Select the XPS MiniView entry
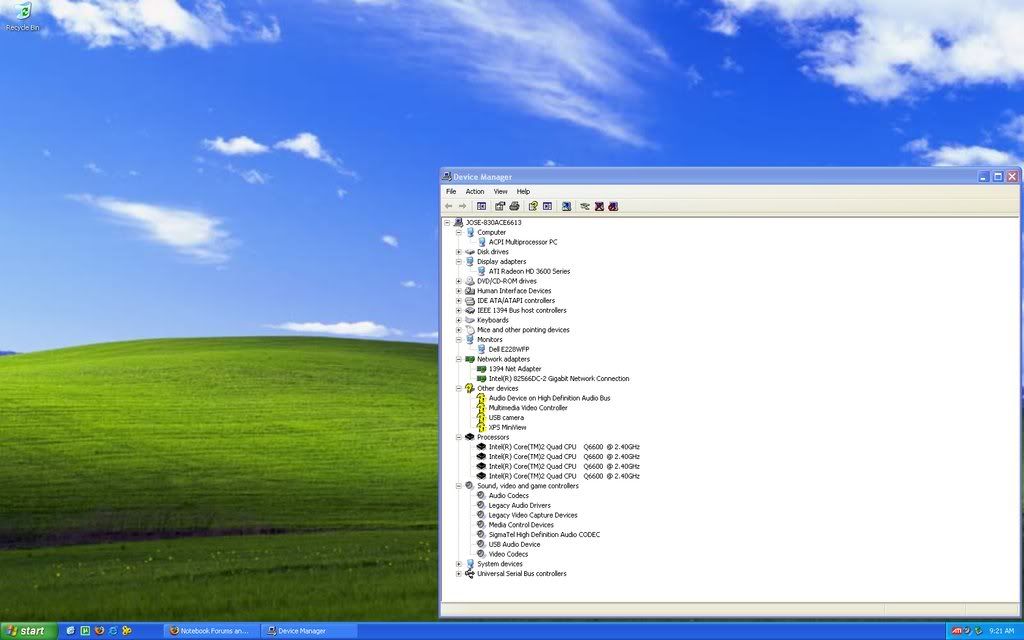The height and width of the screenshot is (640, 1024). tap(507, 428)
